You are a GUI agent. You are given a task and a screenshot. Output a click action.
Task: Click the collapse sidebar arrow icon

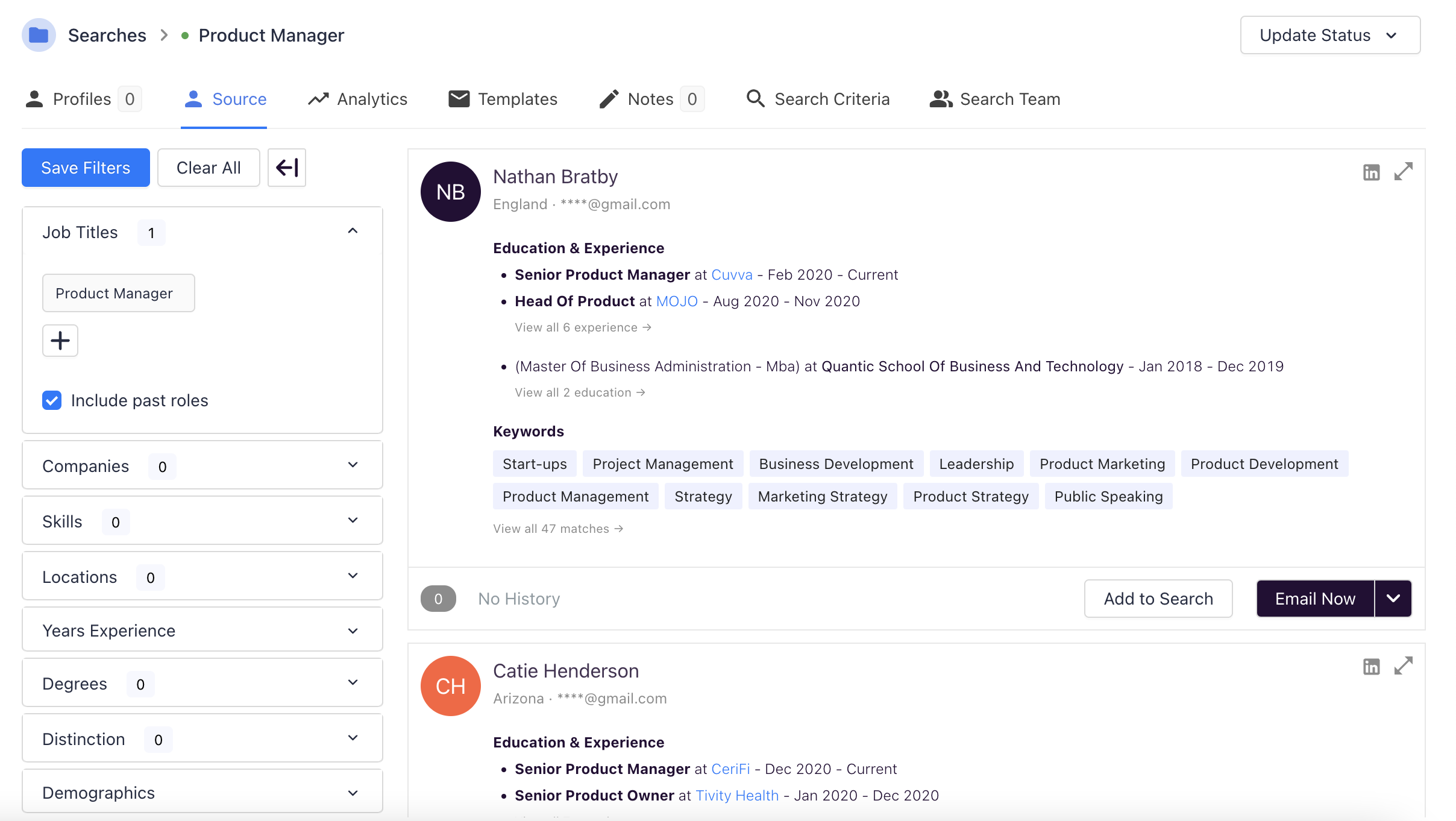click(287, 167)
